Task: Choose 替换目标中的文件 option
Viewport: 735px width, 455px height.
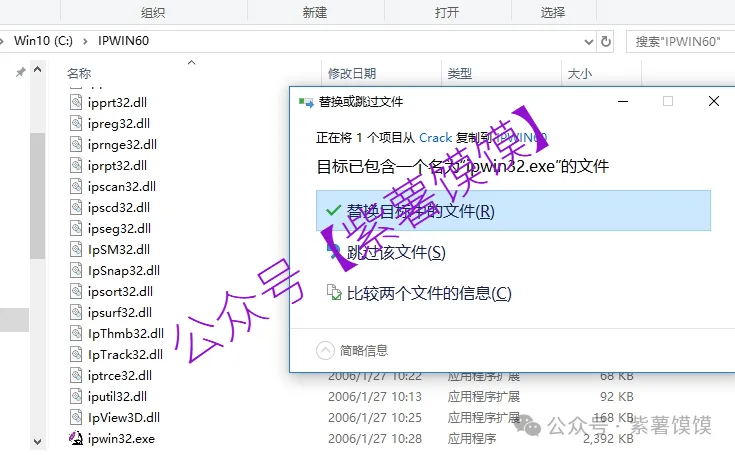Action: (x=420, y=211)
